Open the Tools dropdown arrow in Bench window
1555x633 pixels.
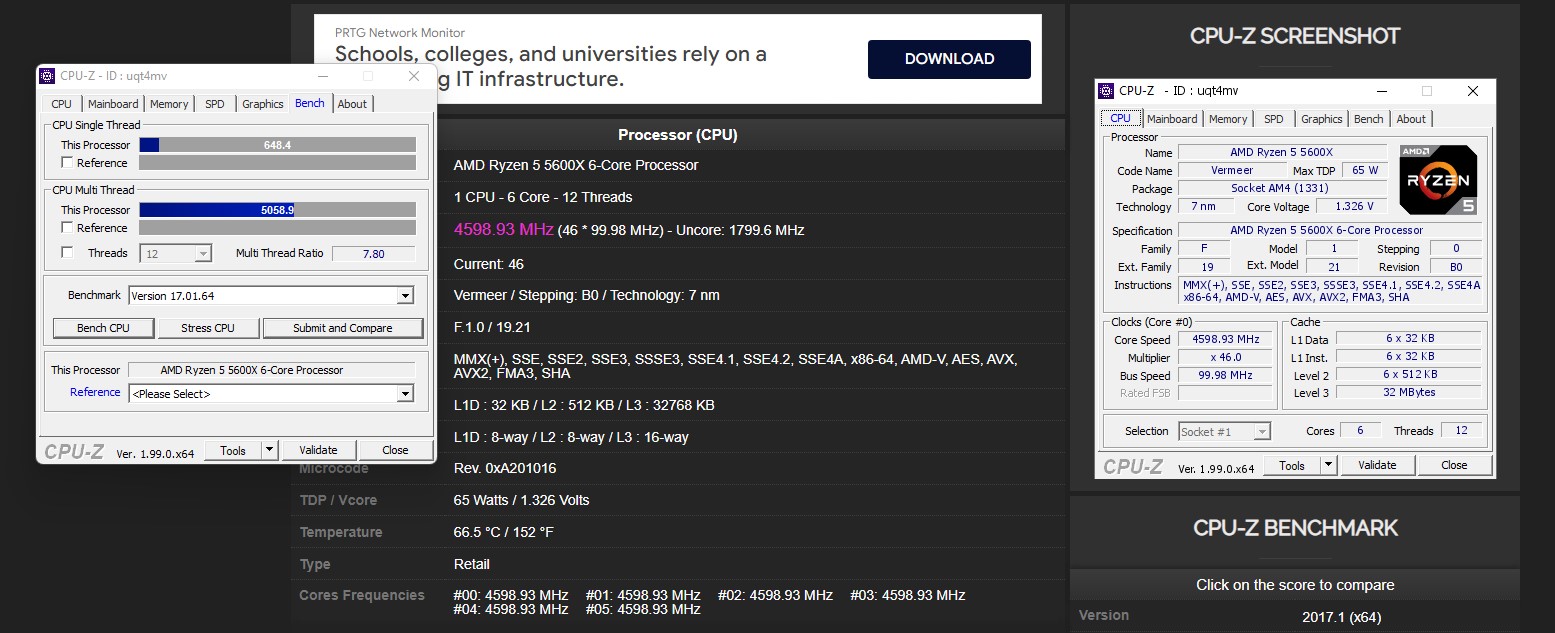[x=269, y=450]
